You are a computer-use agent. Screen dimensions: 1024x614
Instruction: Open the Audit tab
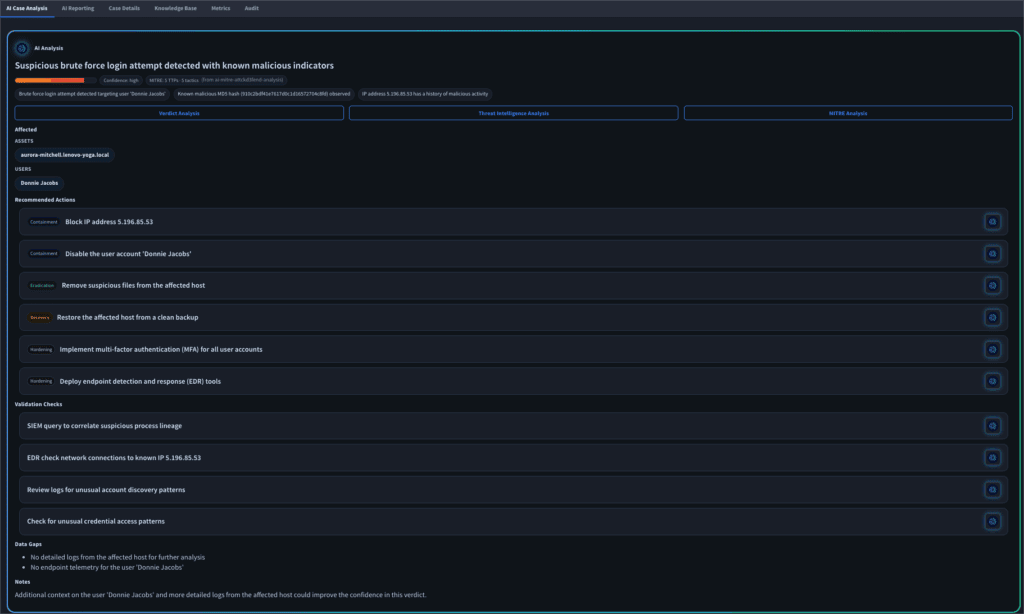coord(252,7)
